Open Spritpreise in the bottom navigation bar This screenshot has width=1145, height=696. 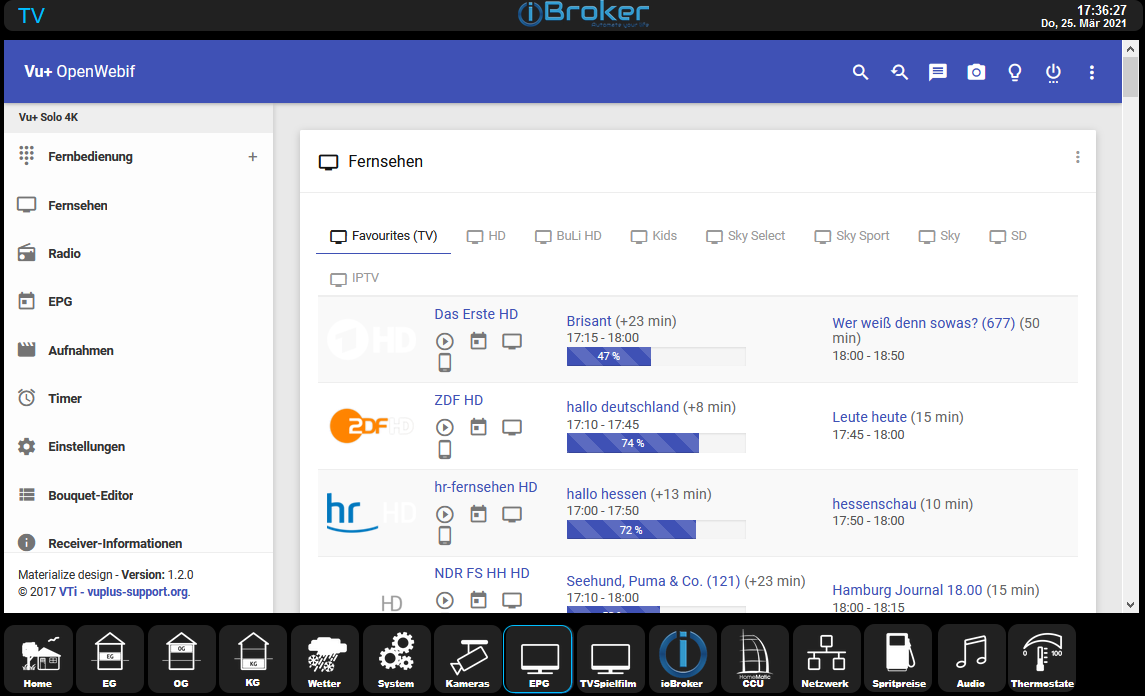pyautogui.click(x=898, y=660)
